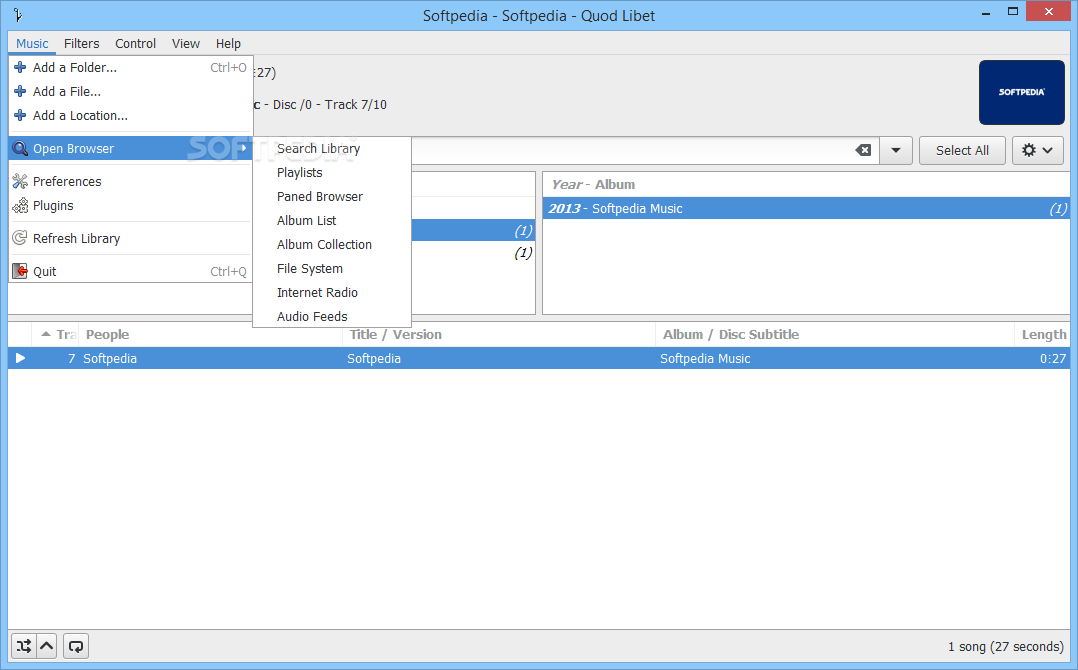Open the Filters menu

coord(82,43)
